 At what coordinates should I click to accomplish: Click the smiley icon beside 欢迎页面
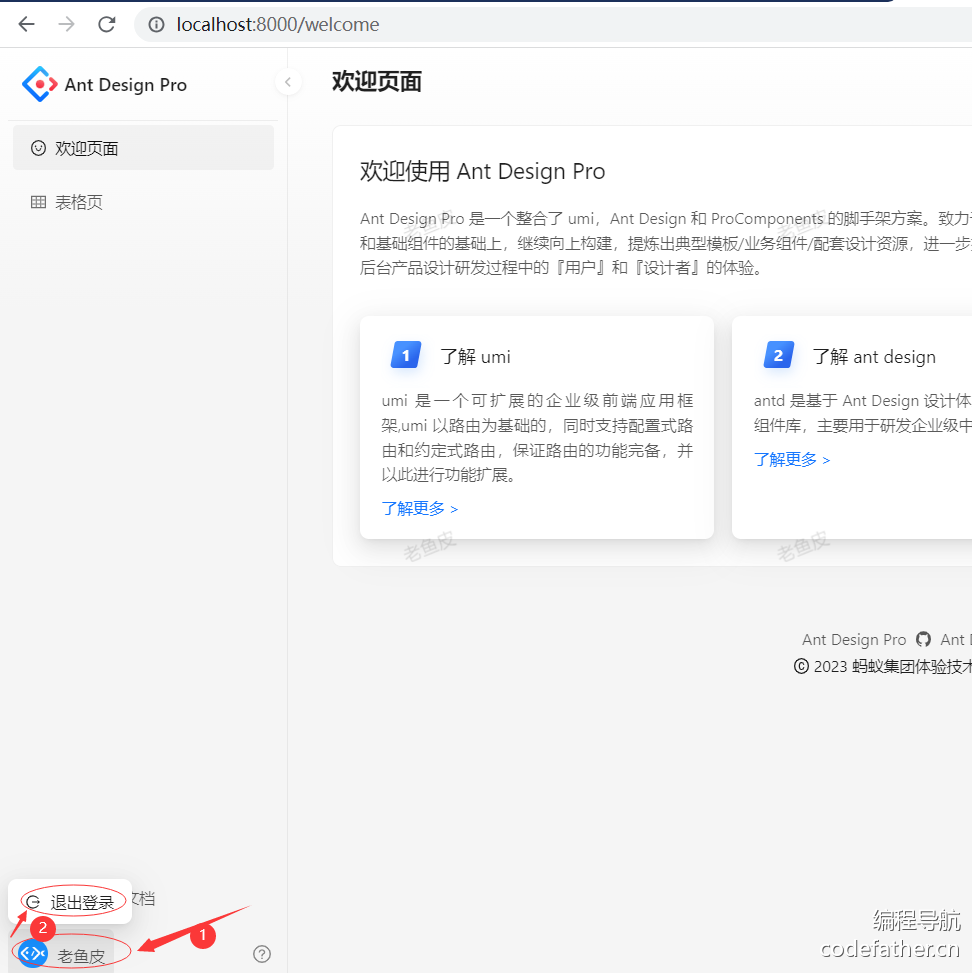[38, 148]
